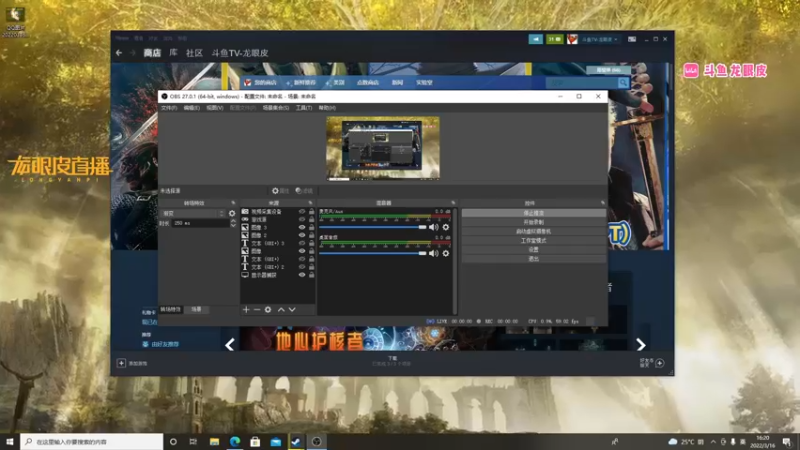Toggle lock on 图像 3 source

(311, 228)
